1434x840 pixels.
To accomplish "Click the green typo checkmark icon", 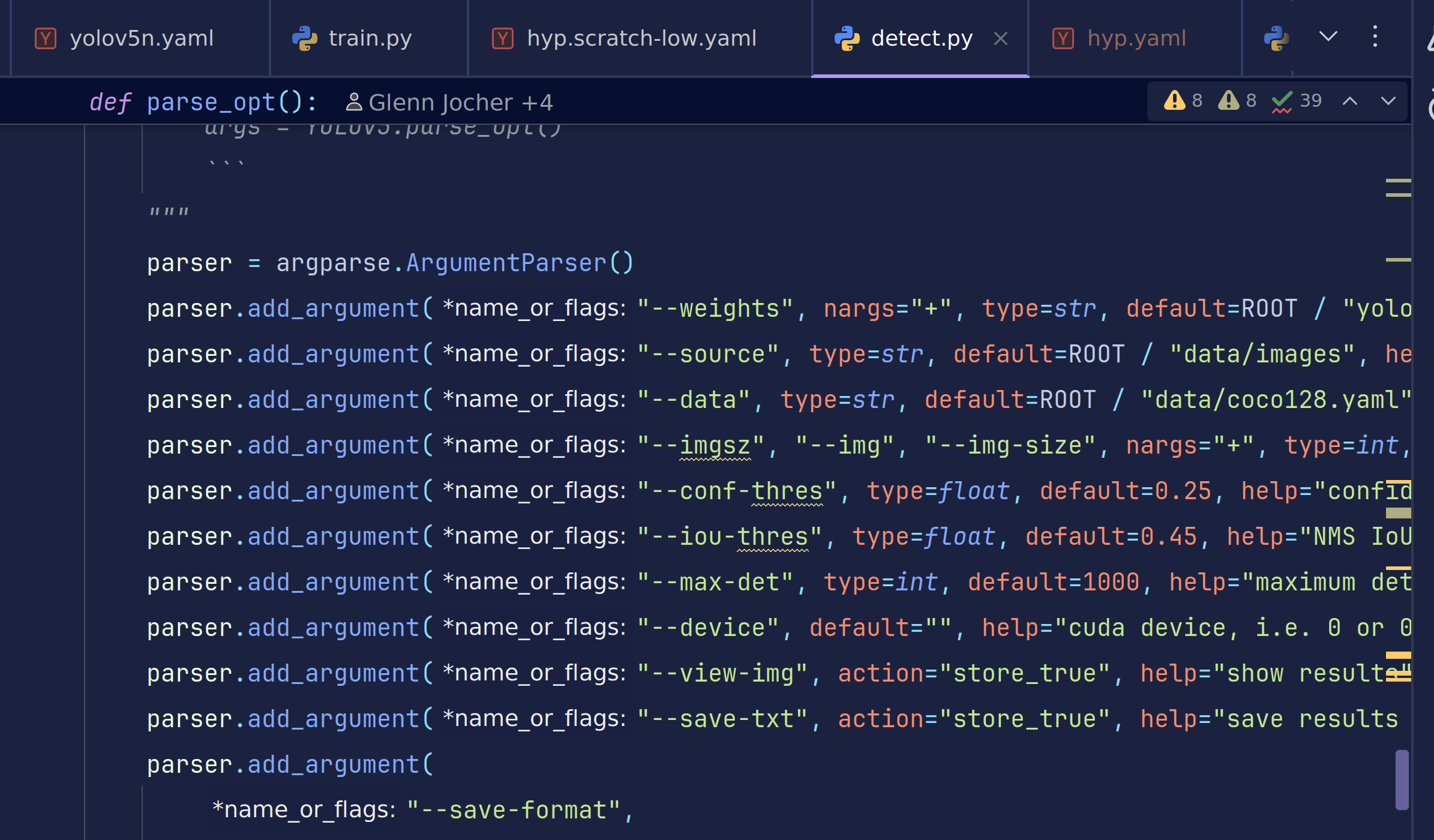I will pyautogui.click(x=1282, y=101).
